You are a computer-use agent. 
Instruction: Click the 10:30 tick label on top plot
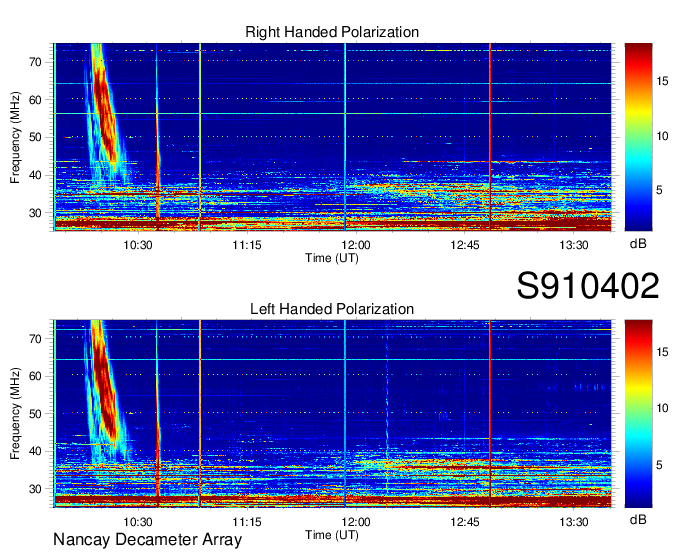138,245
